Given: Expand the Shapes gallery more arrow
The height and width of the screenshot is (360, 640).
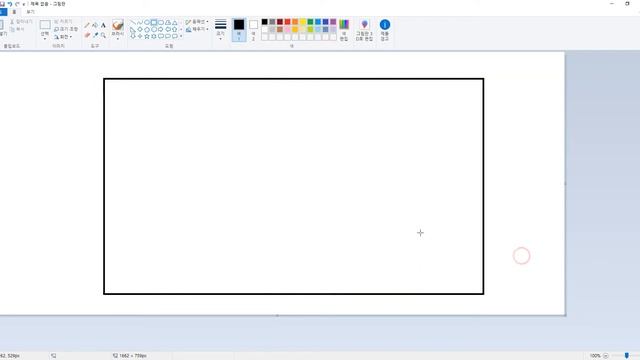Looking at the screenshot, I should point(181,36).
